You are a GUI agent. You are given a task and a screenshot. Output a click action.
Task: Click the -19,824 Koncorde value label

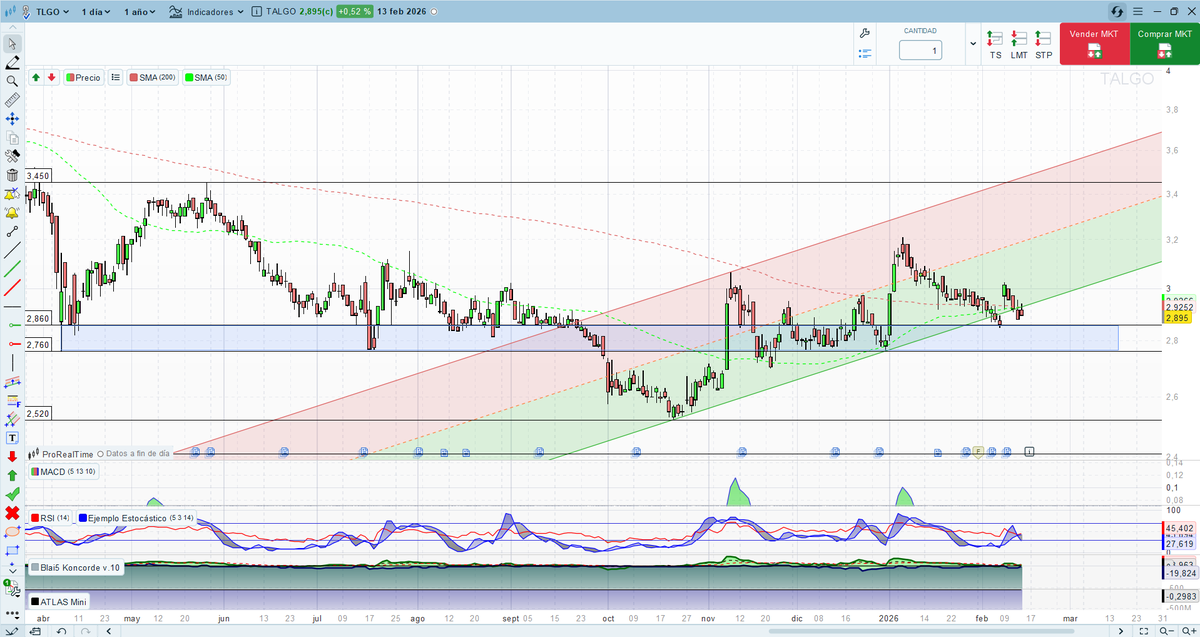click(1180, 574)
